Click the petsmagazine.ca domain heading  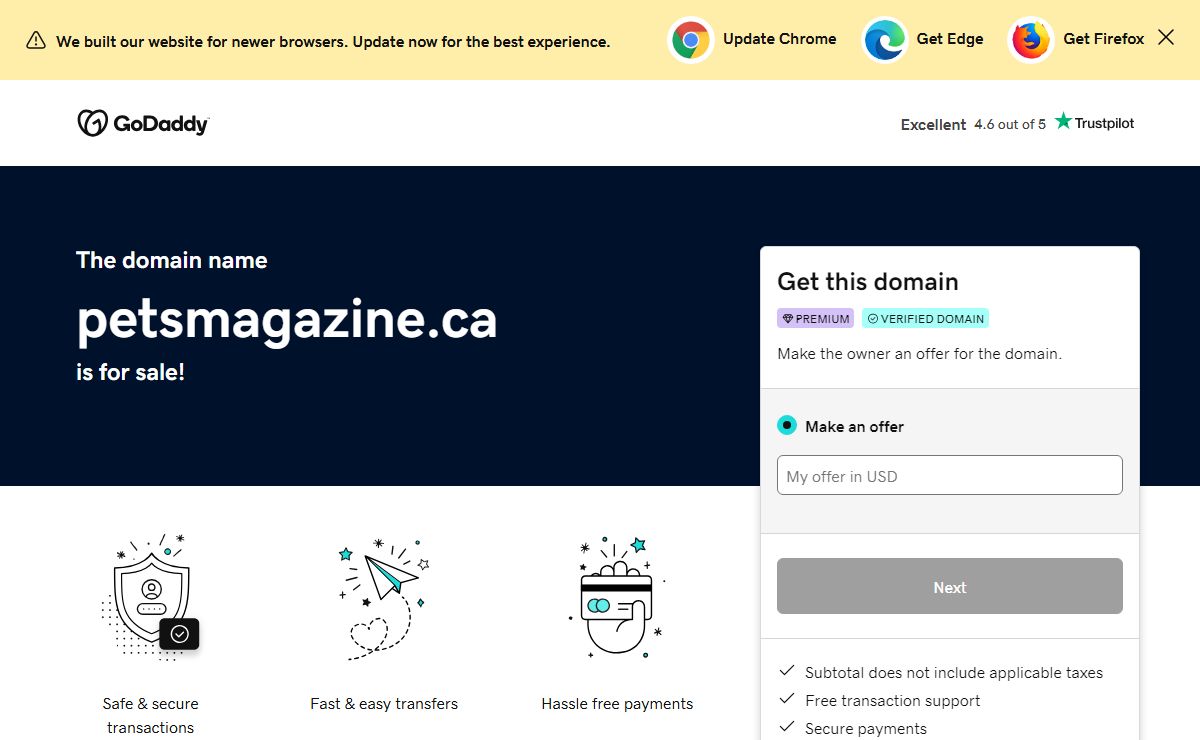point(287,319)
